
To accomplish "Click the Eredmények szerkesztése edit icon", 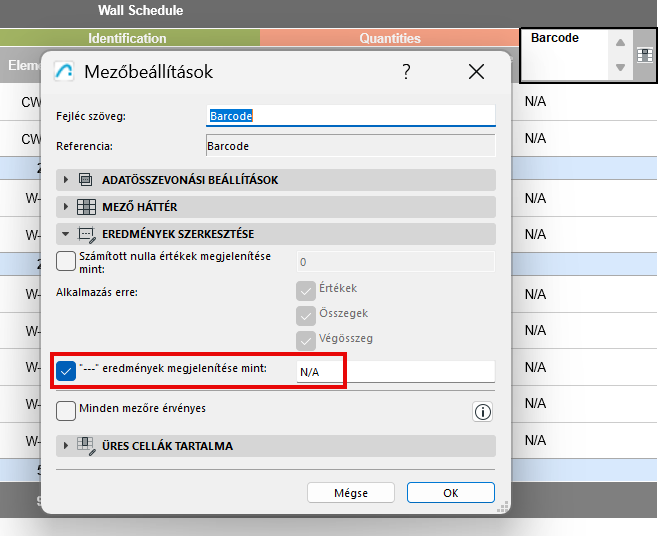I will [x=87, y=234].
